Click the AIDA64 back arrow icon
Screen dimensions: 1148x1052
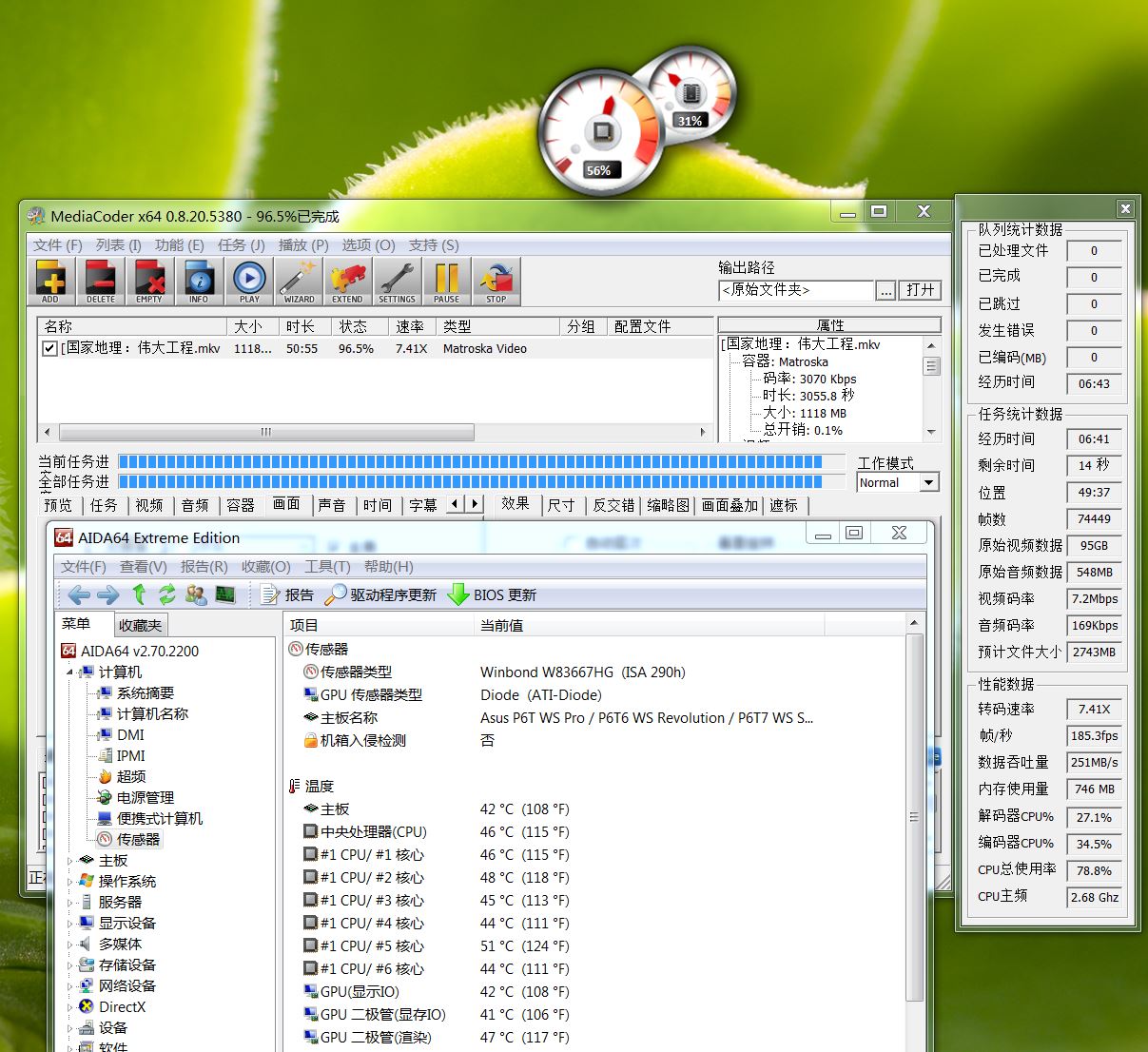(79, 595)
